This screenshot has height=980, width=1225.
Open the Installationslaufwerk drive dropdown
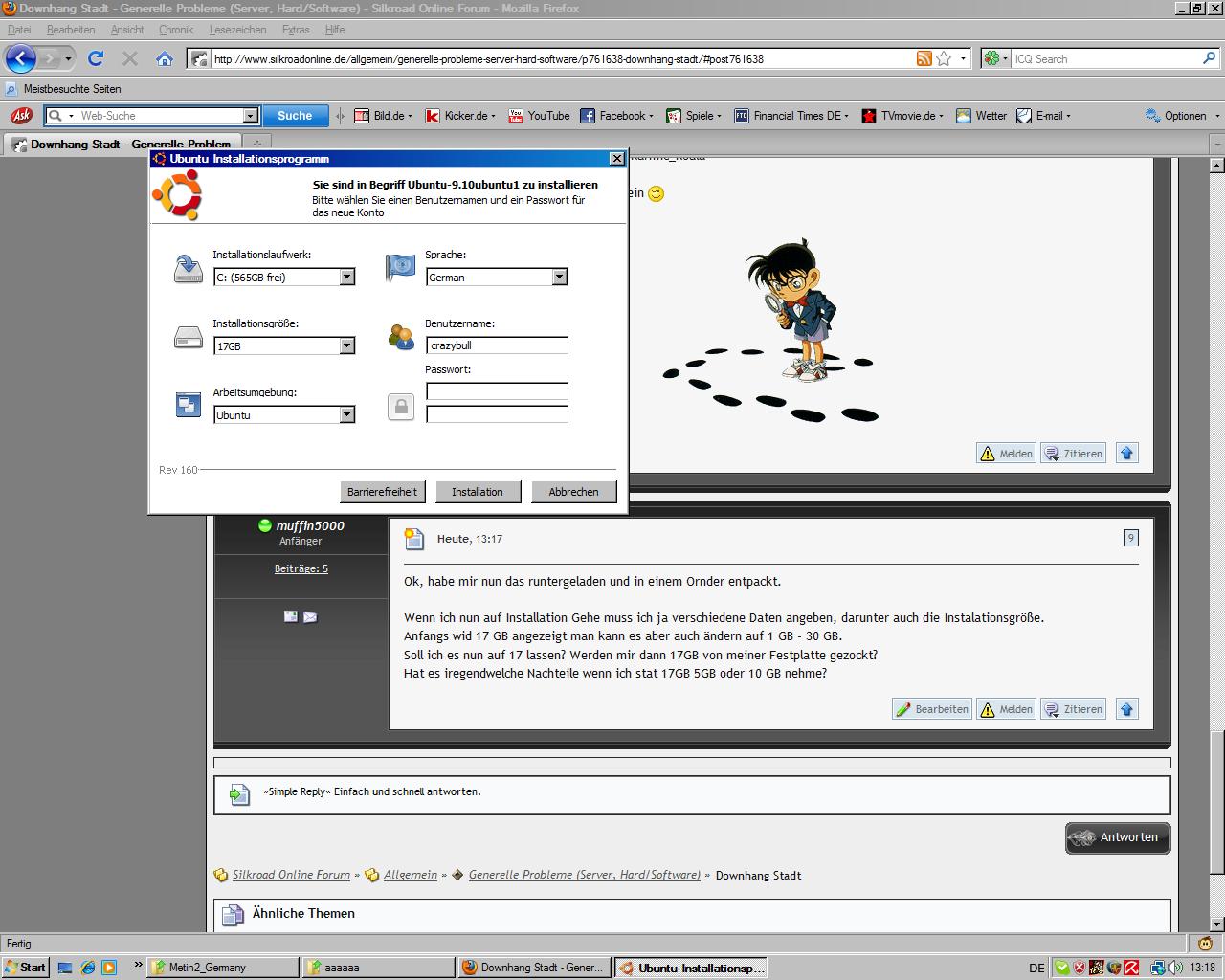click(347, 277)
